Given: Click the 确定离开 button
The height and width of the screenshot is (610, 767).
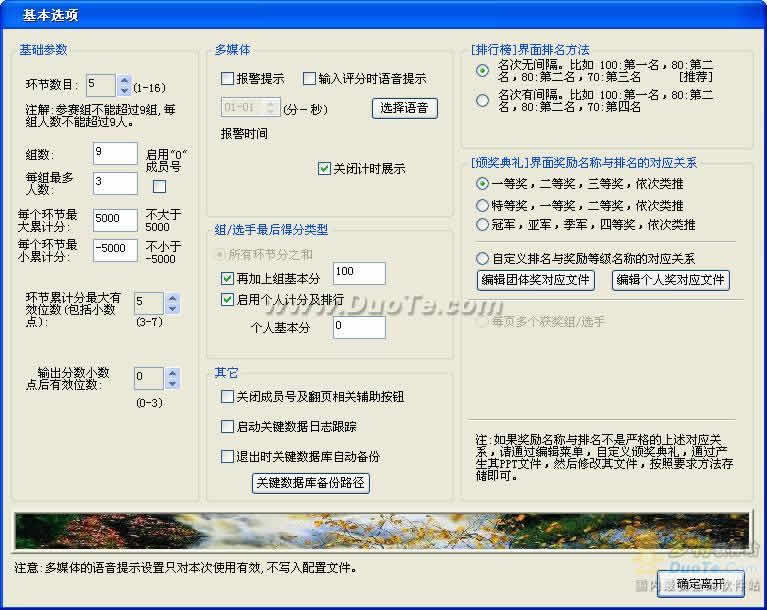Looking at the screenshot, I should (700, 584).
